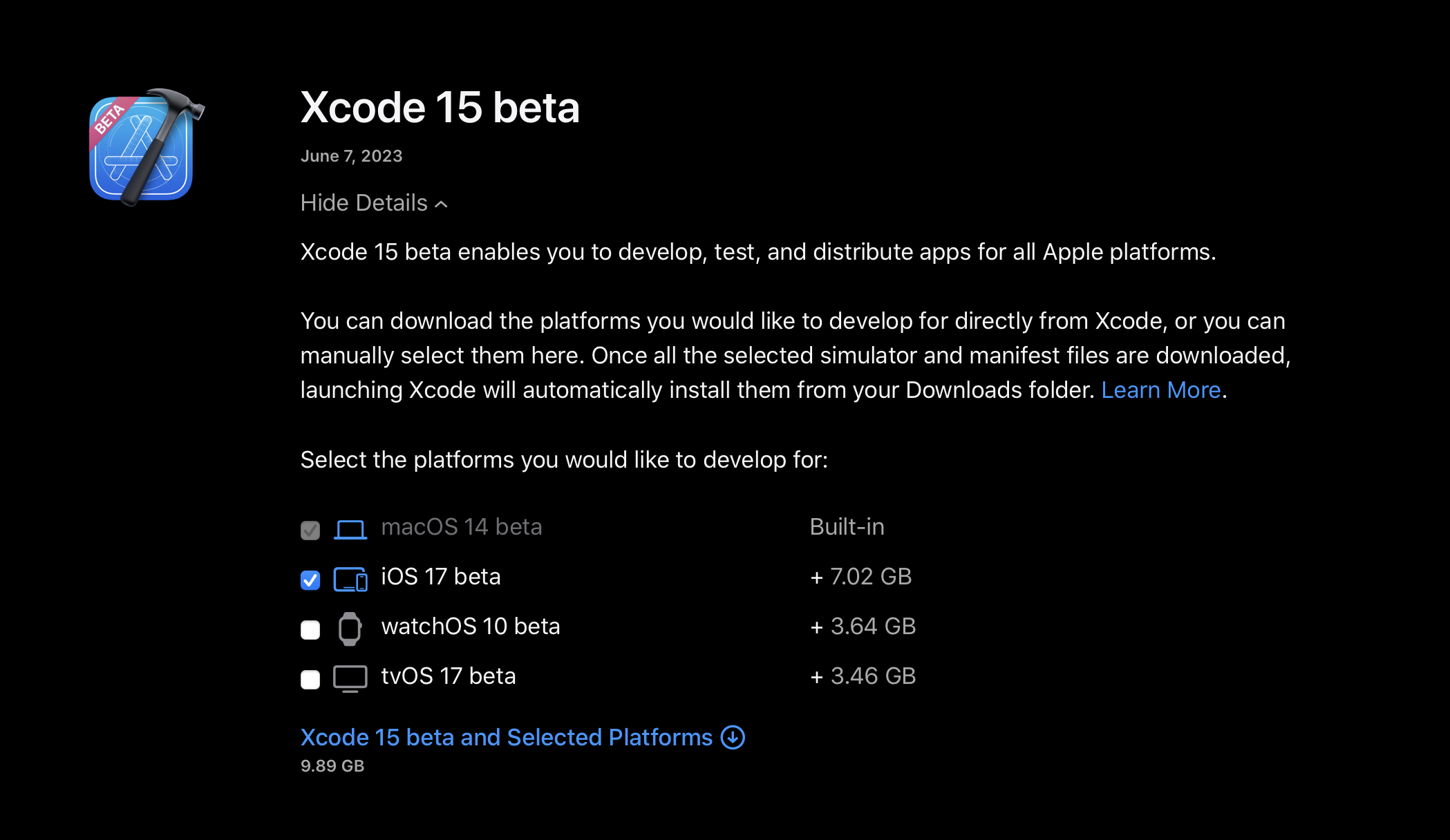This screenshot has width=1450, height=840.
Task: Click the Apple Watch platform icon
Action: [350, 629]
